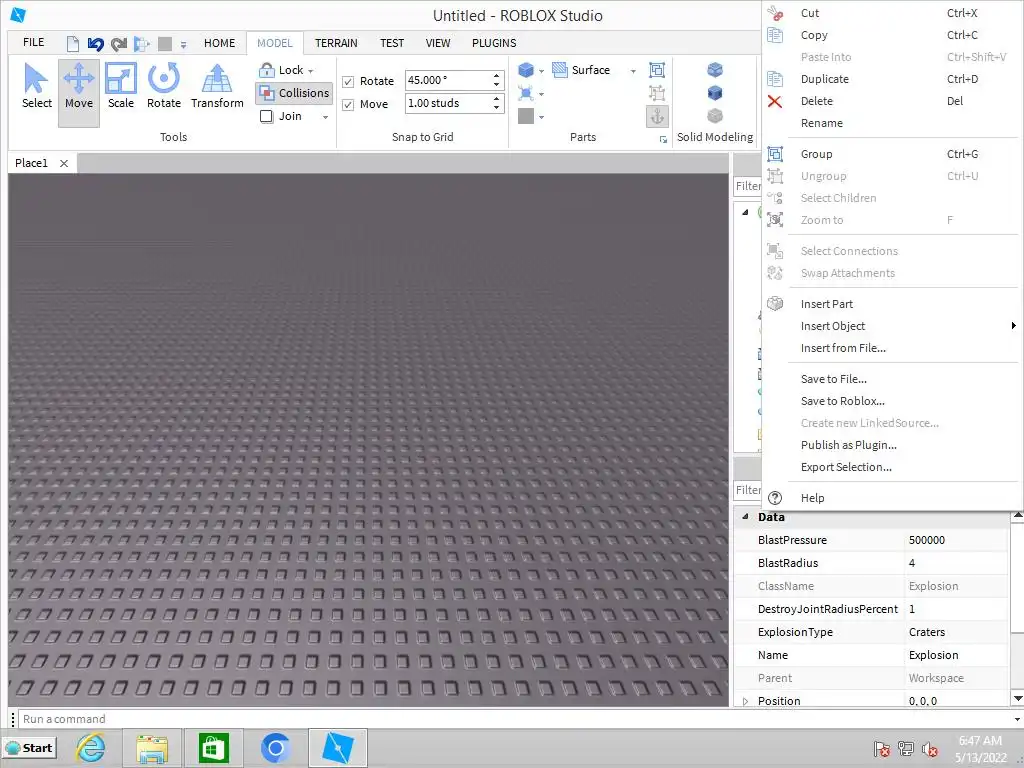1024x768 pixels.
Task: Open the Material dropdown arrow
Action: [x=541, y=95]
